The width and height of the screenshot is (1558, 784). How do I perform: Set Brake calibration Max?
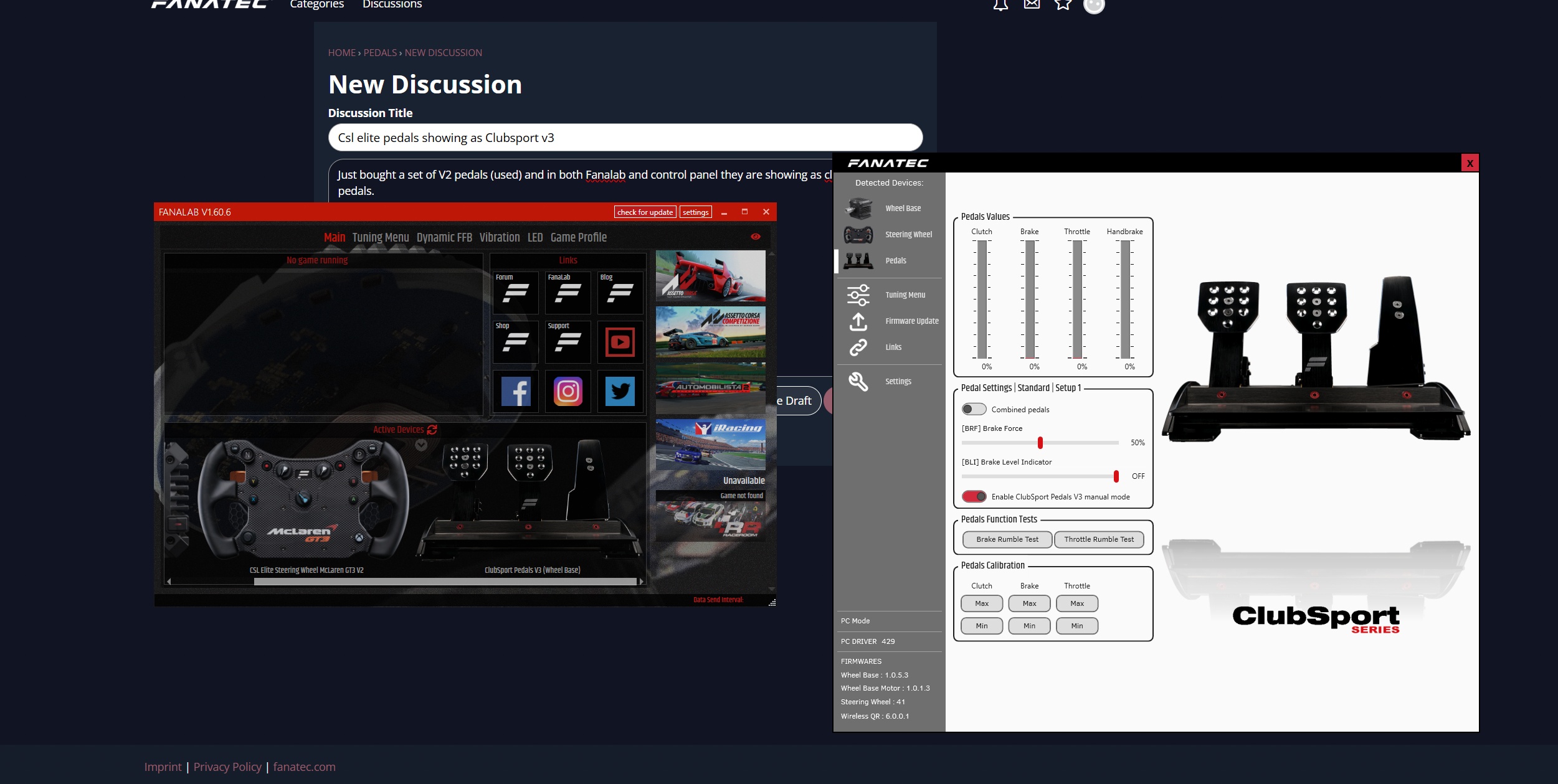(1029, 603)
